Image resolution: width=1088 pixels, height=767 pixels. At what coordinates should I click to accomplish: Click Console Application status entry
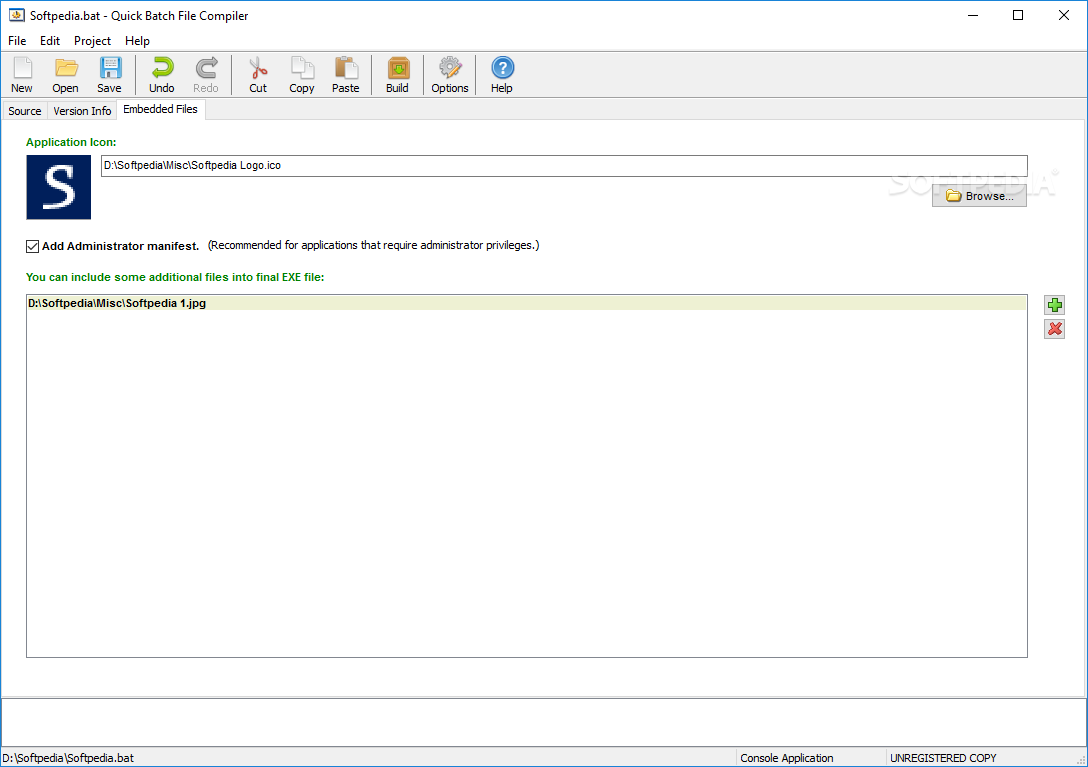click(787, 758)
